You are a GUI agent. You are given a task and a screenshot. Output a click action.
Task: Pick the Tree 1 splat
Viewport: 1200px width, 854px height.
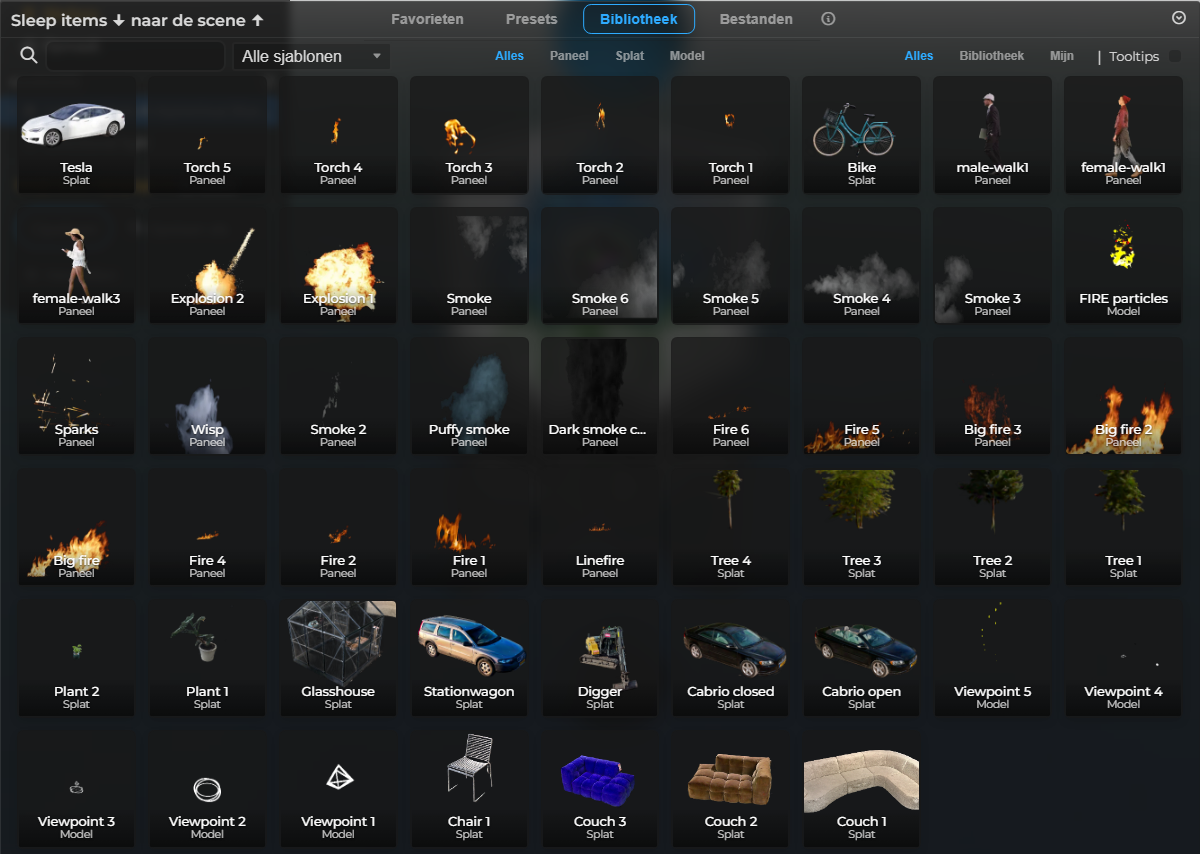1123,527
